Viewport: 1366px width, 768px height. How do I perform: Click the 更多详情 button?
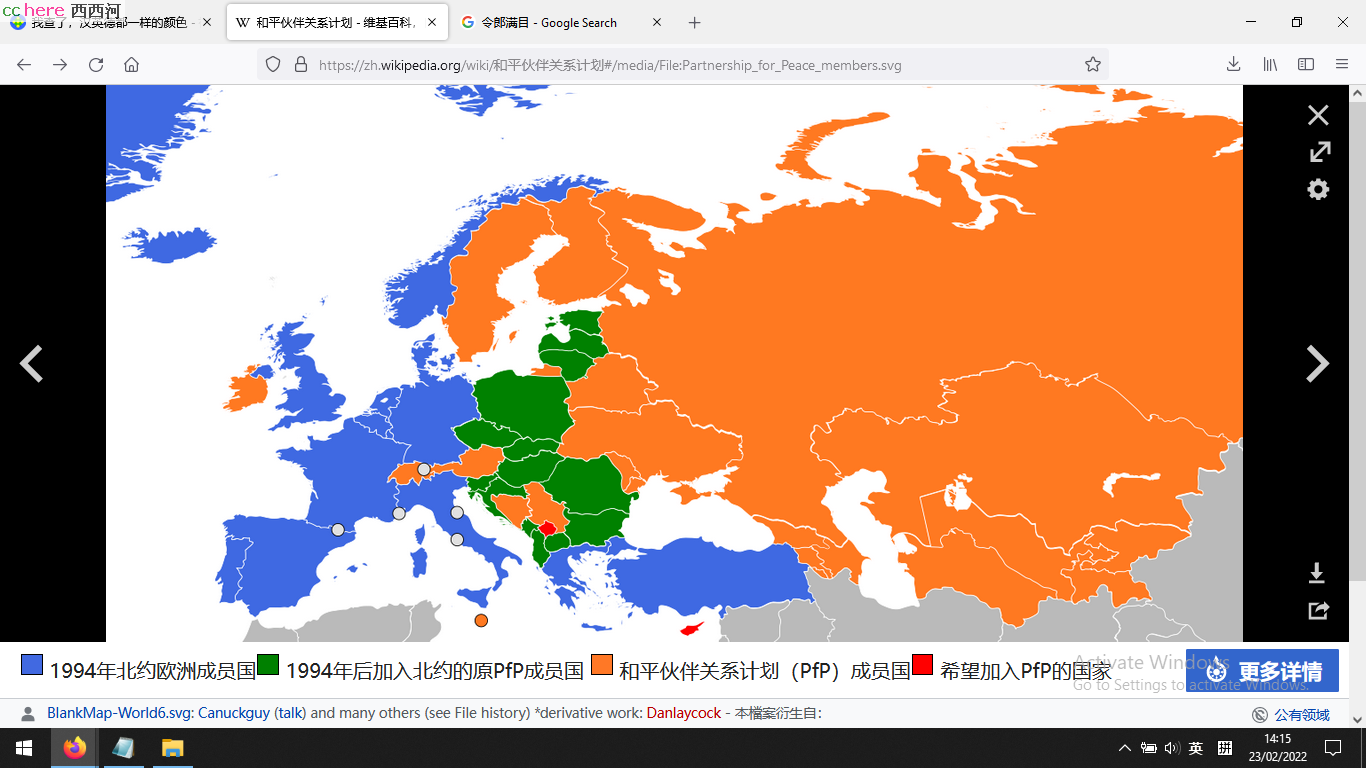pyautogui.click(x=1262, y=671)
